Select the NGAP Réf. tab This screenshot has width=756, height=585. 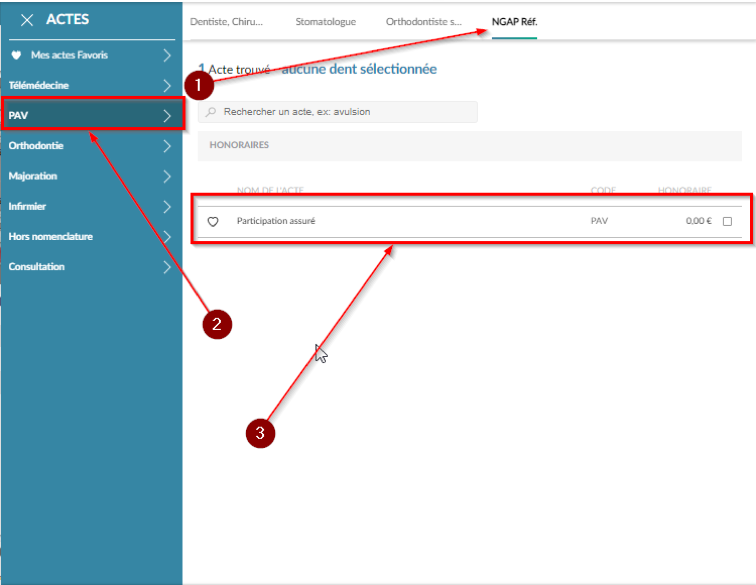tap(514, 21)
